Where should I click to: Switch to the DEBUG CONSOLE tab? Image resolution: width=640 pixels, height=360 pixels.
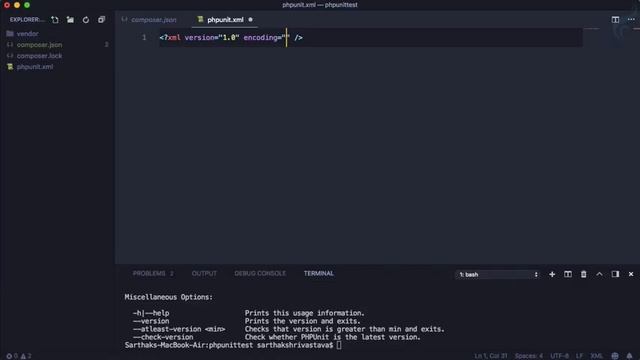click(x=260, y=273)
